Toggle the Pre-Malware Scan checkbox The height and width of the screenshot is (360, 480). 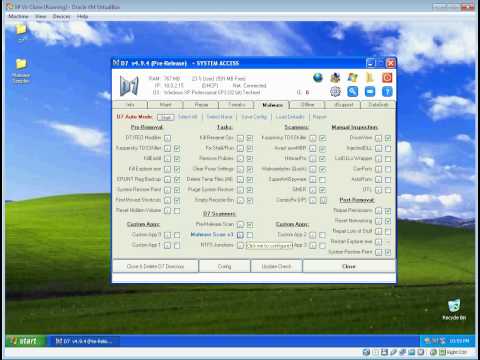pos(250,225)
